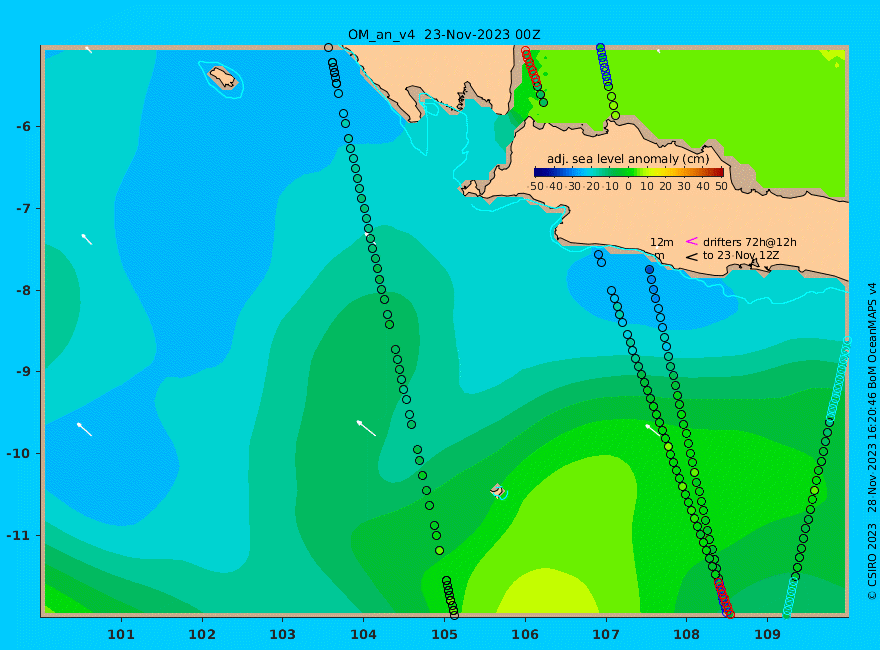The width and height of the screenshot is (880, 650).
Task: Click the sea level anomaly color bar
Action: pos(629,172)
